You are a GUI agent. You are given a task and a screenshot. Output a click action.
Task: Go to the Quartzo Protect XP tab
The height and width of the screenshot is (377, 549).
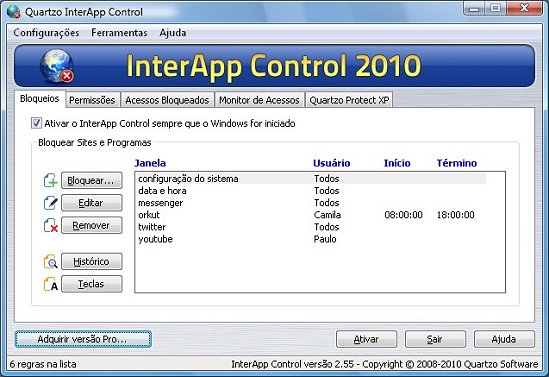(x=349, y=100)
